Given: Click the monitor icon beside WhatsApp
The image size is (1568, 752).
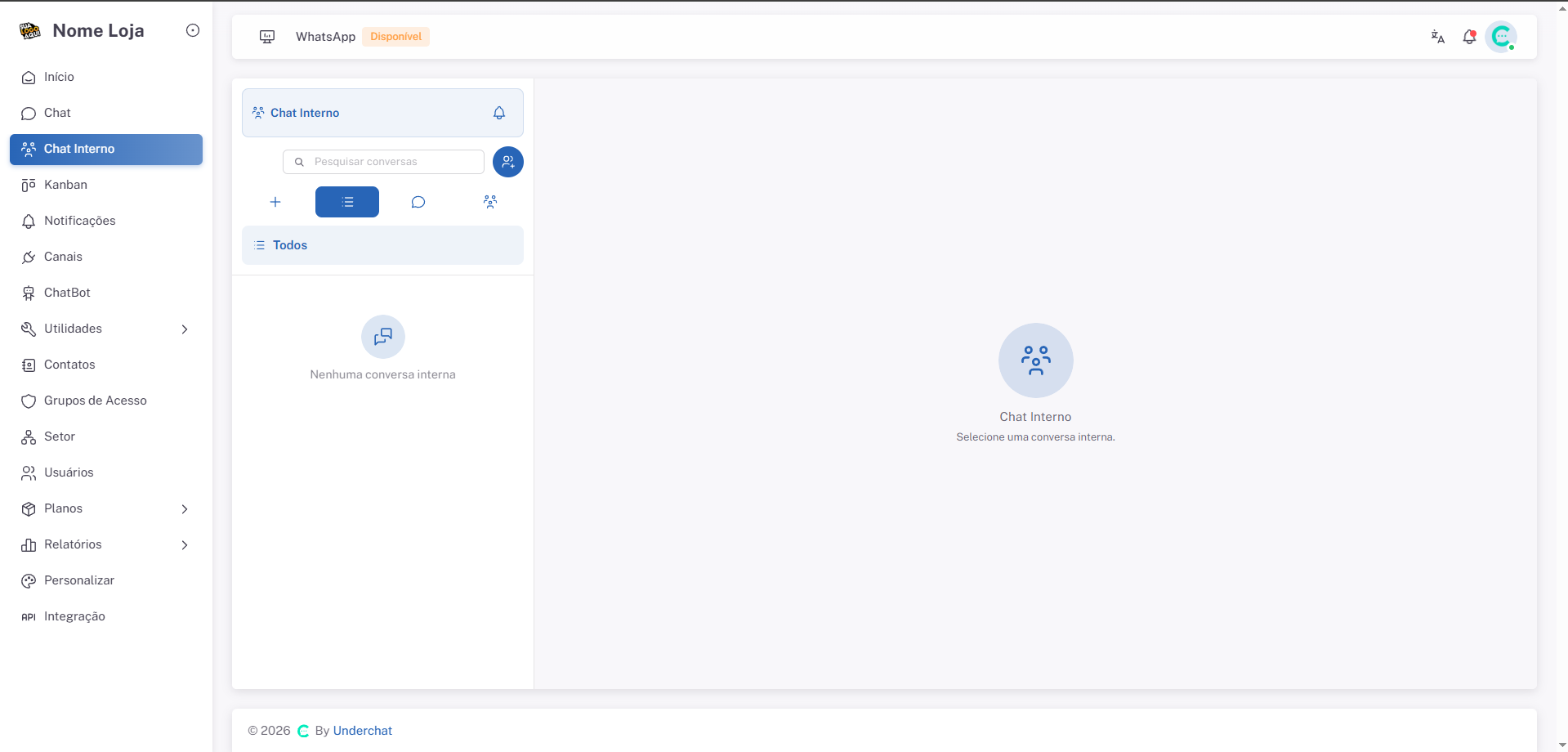Looking at the screenshot, I should point(267,37).
